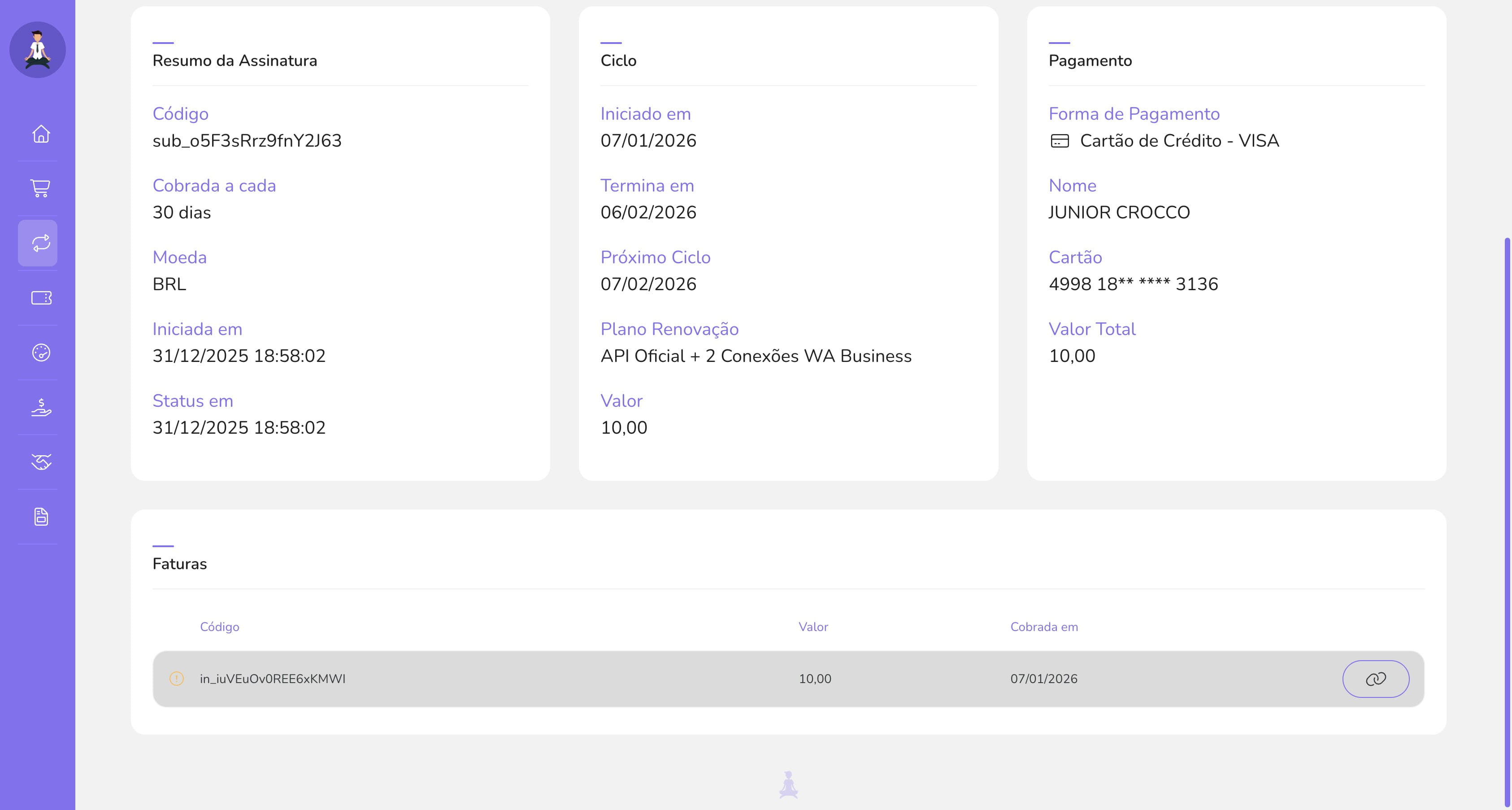Click the Valor column header in Faturas
This screenshot has height=810, width=1512.
pyautogui.click(x=813, y=627)
